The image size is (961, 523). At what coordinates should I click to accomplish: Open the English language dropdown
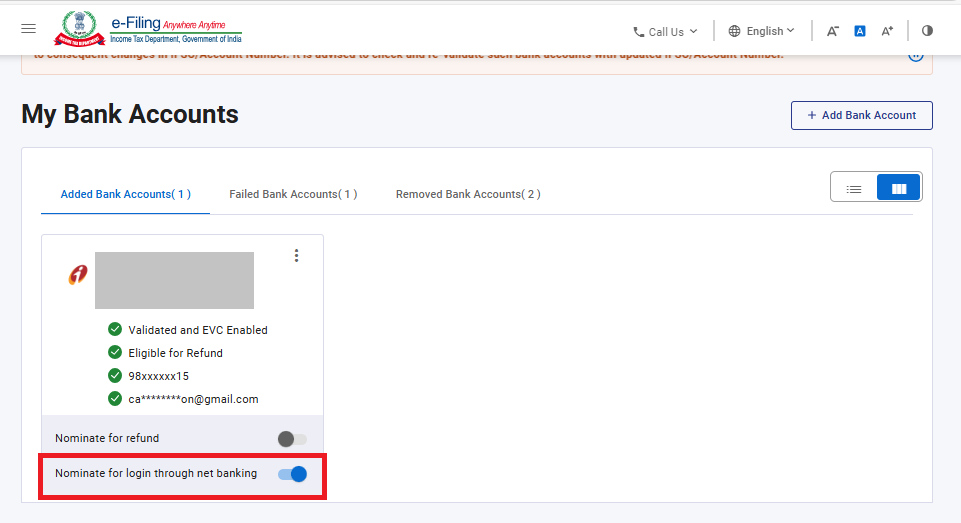coord(762,31)
